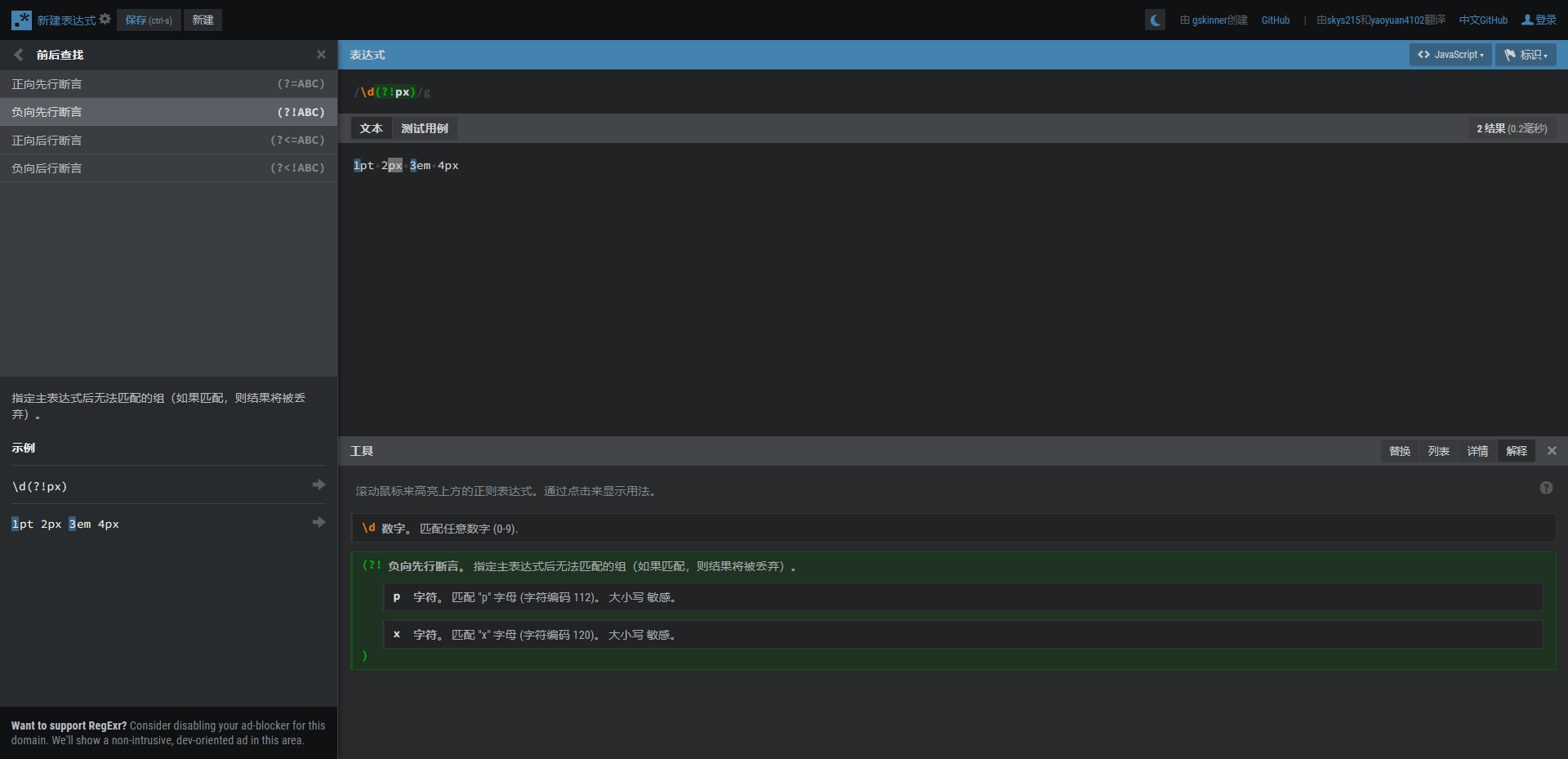The height and width of the screenshot is (759, 1568).
Task: Select the 解释 tool tab
Action: click(x=1517, y=451)
